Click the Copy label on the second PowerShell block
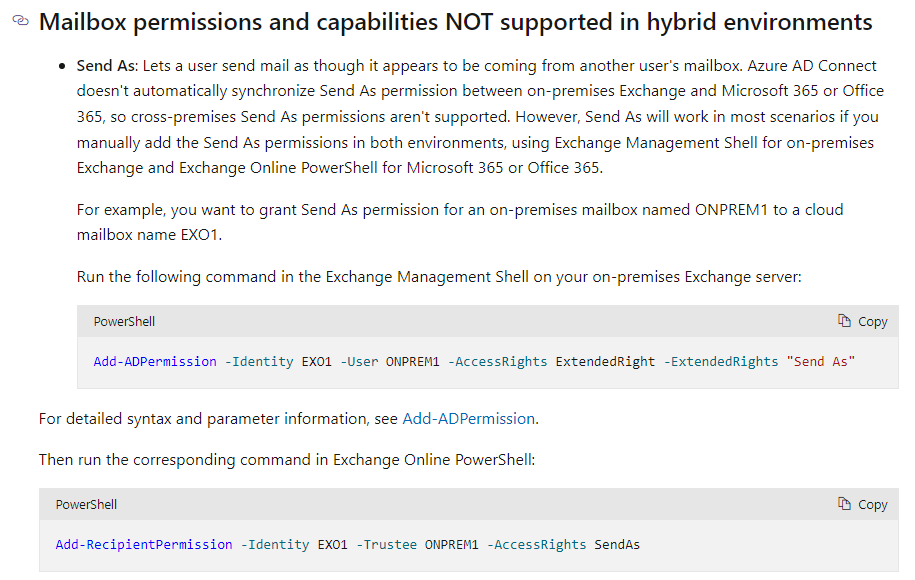 pos(872,505)
